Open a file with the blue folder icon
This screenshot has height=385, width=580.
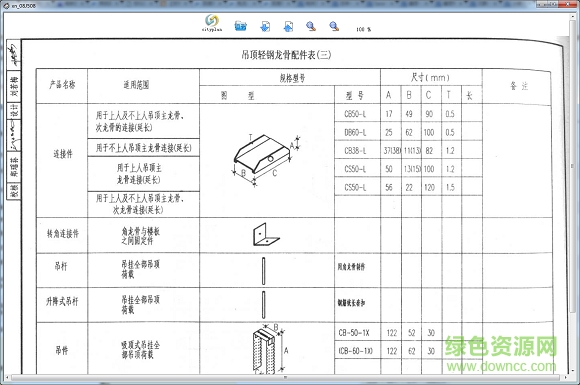pos(241,26)
